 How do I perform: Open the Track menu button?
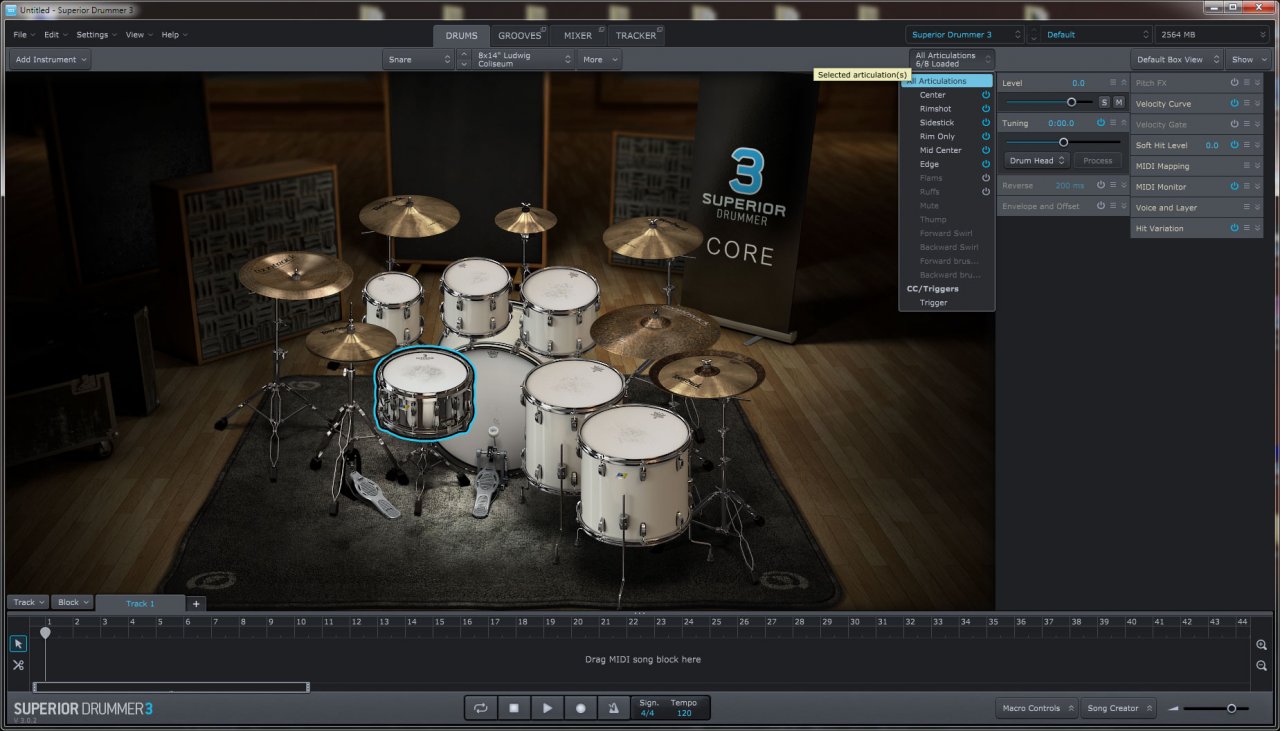(29, 602)
